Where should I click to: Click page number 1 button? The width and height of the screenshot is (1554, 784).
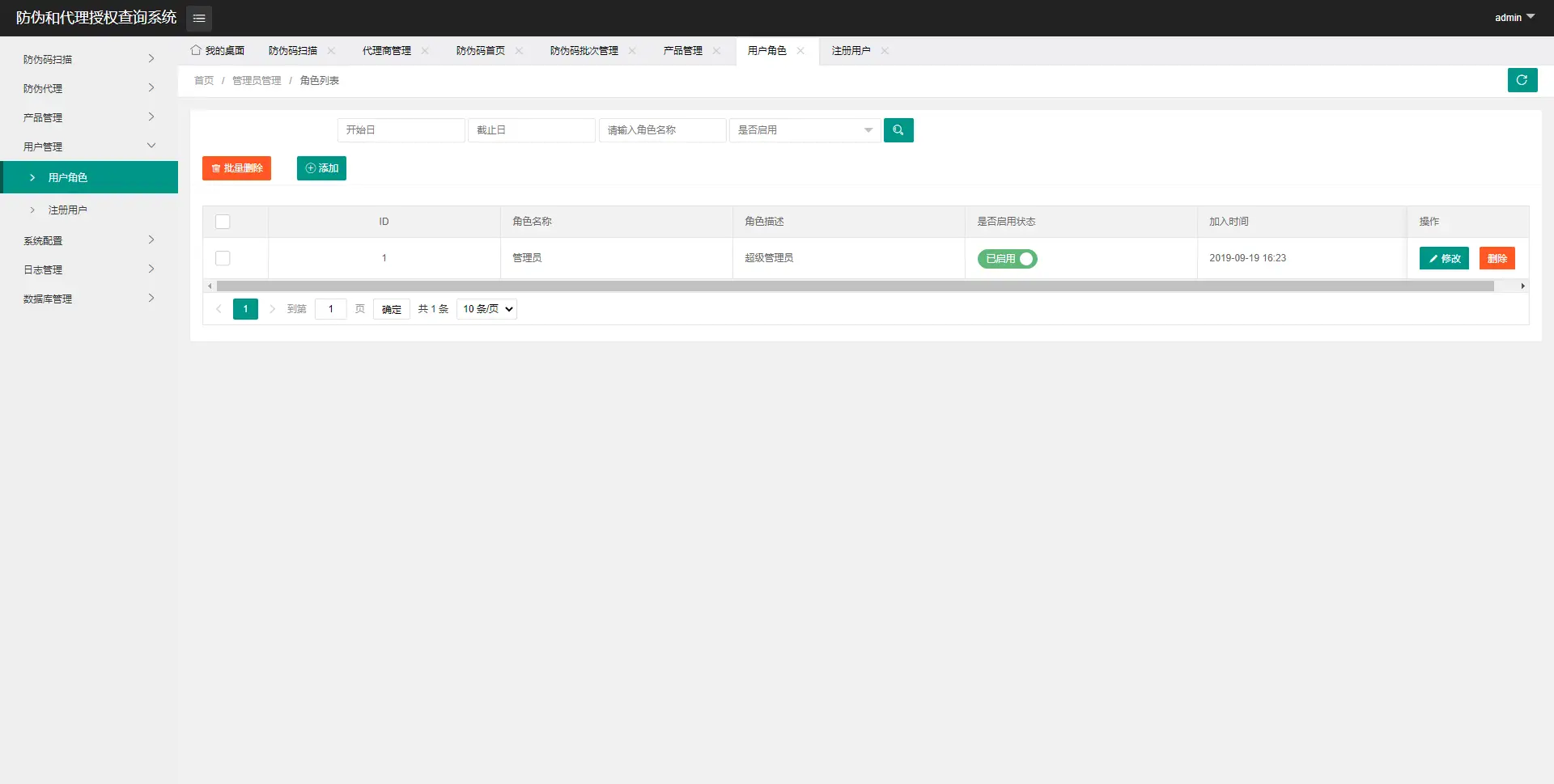[x=245, y=309]
